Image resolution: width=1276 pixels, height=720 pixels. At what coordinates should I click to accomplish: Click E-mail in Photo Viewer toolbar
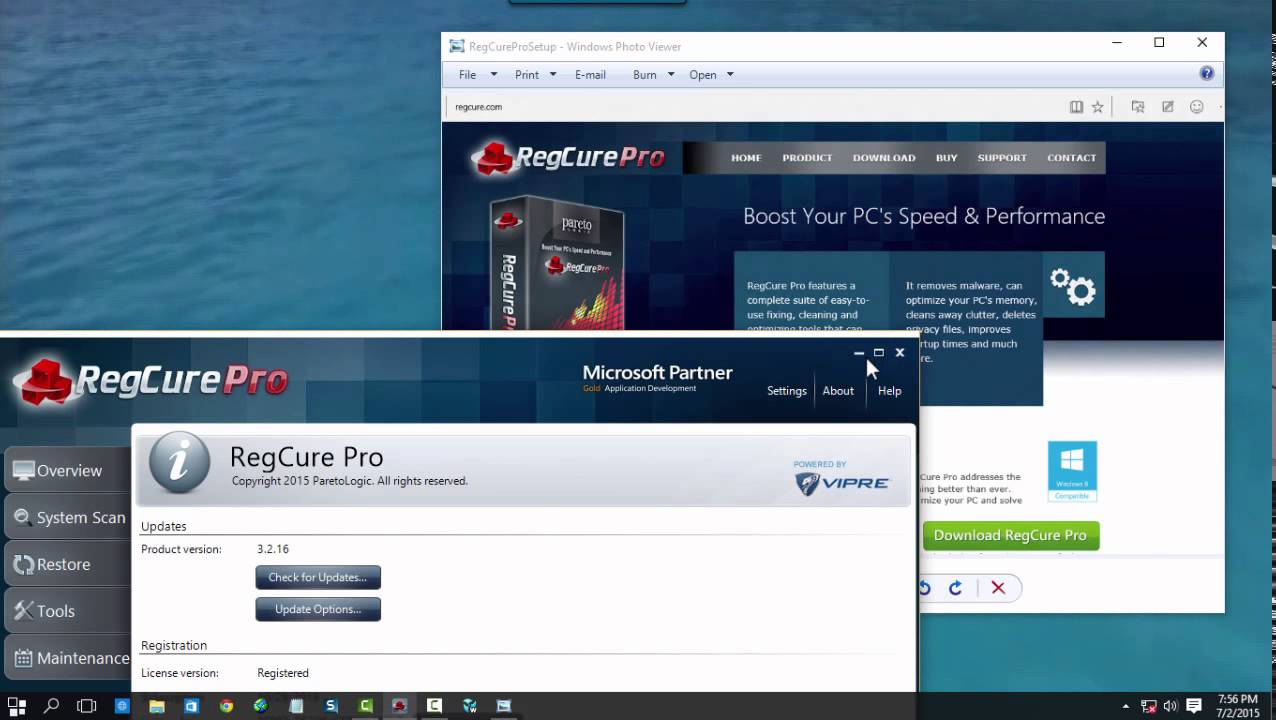click(590, 75)
